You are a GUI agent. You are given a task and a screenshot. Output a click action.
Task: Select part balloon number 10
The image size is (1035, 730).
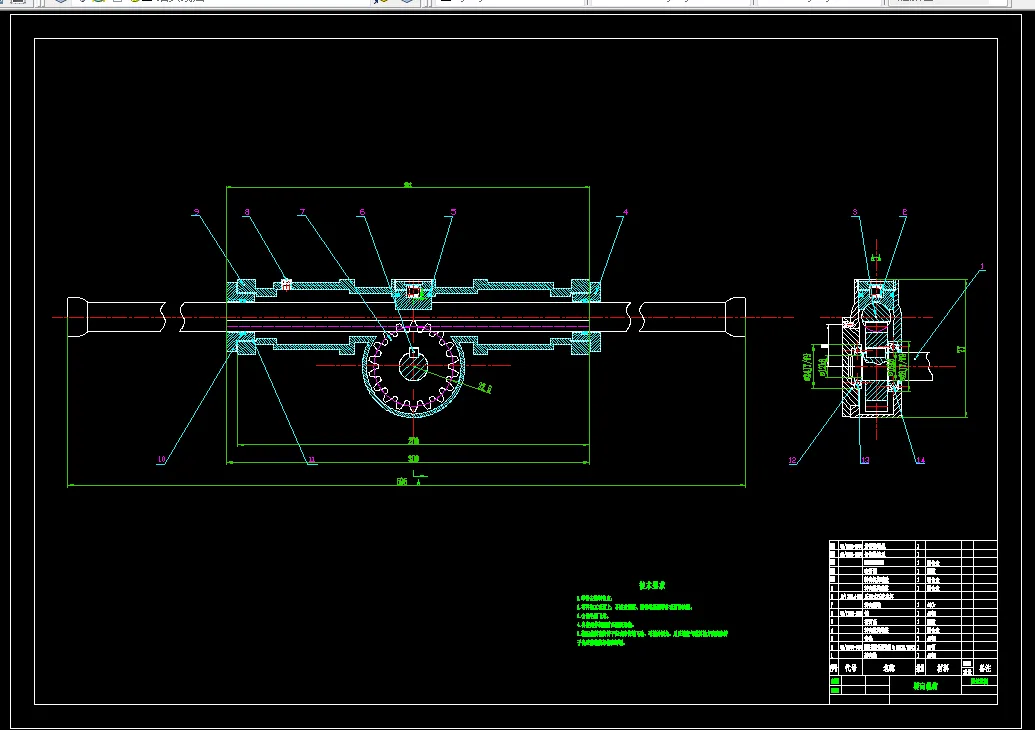(161, 460)
